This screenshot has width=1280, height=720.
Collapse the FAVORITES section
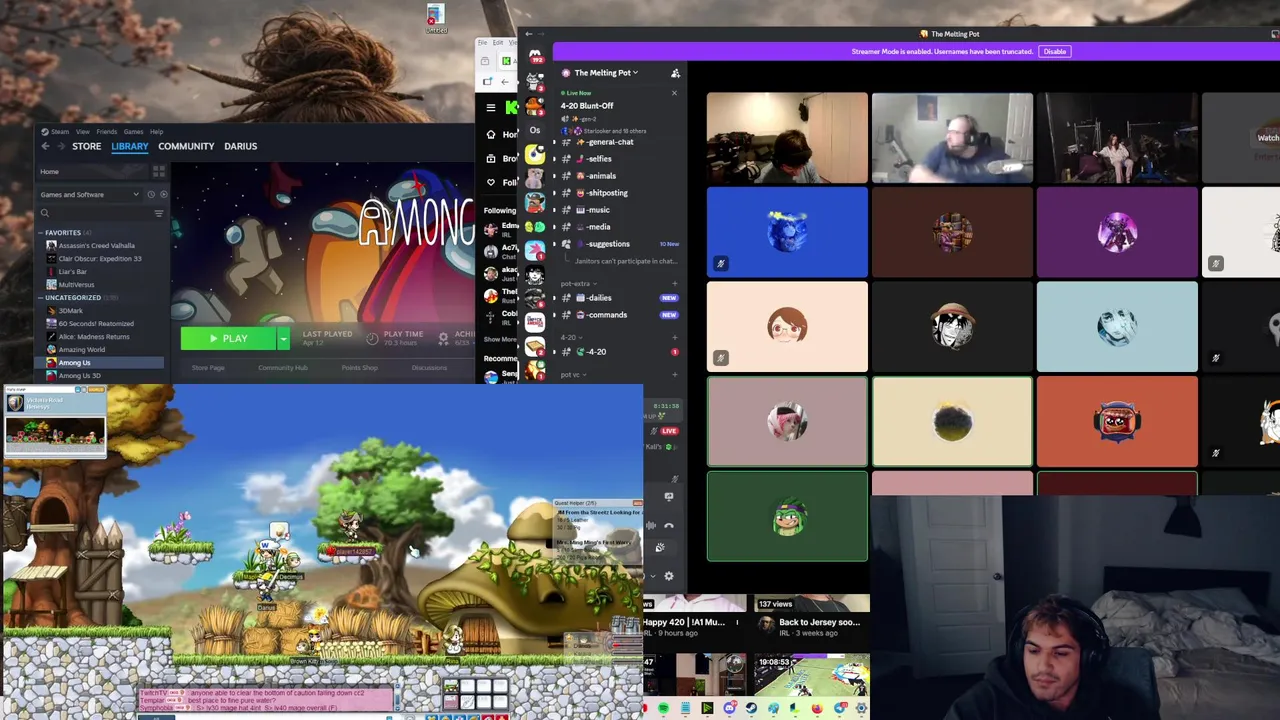click(x=42, y=233)
